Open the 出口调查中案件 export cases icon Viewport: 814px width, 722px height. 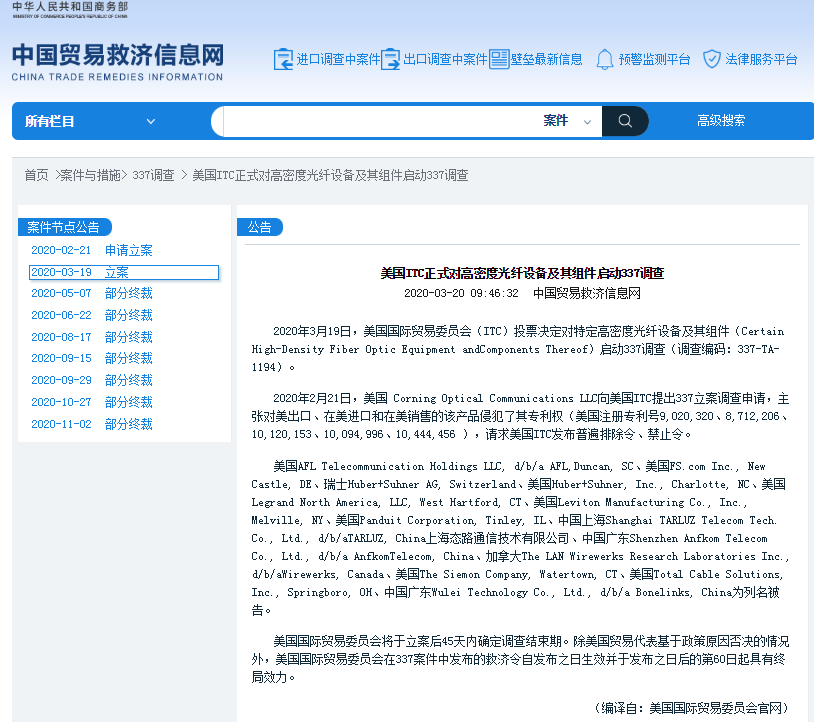point(390,59)
